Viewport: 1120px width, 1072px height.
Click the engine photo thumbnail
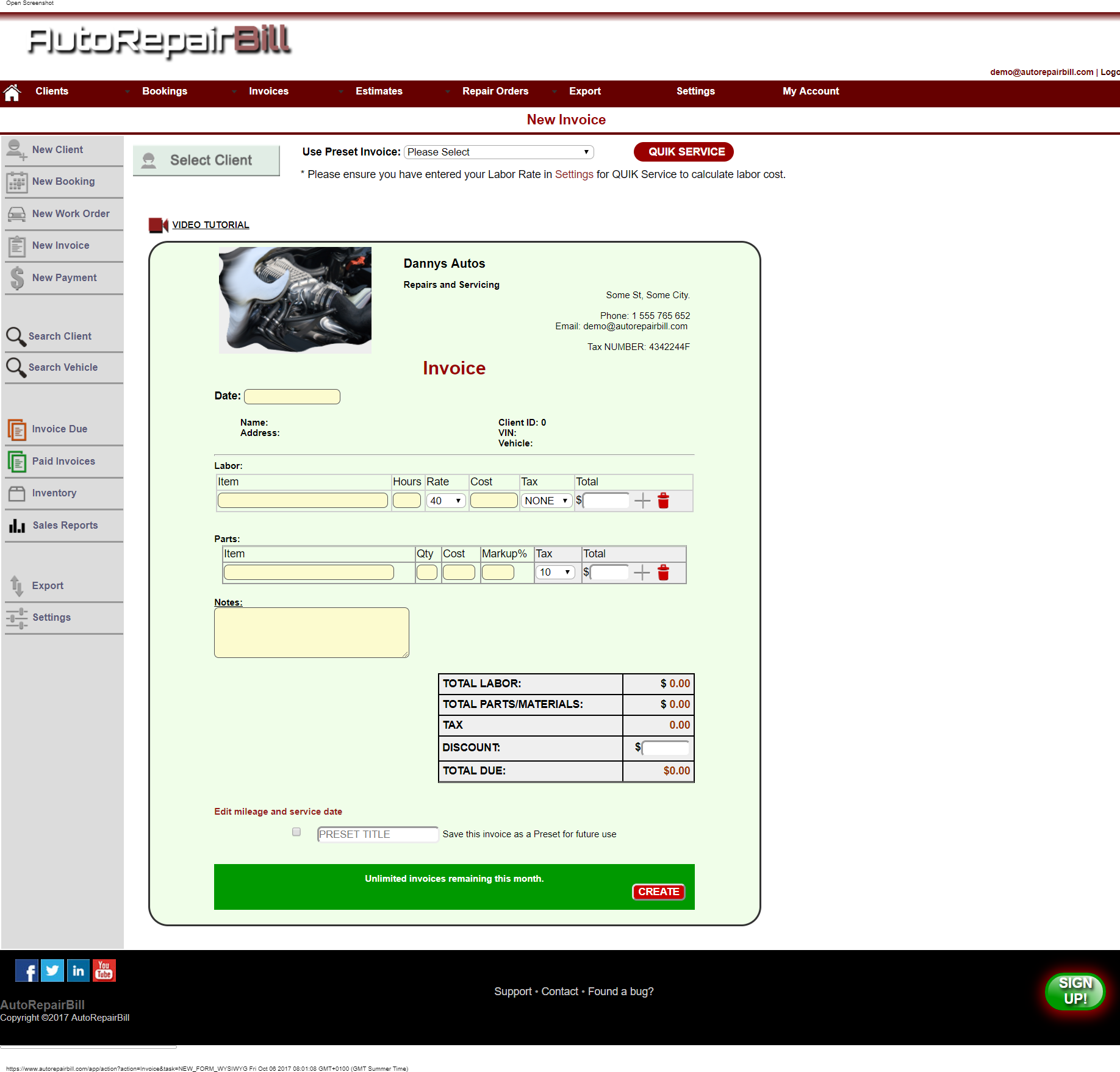pos(295,300)
